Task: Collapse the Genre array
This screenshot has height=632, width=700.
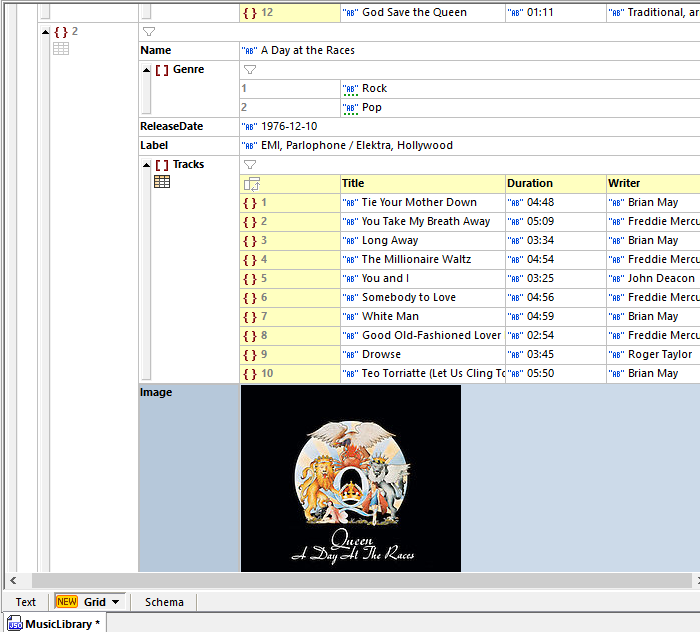Action: tap(146, 70)
